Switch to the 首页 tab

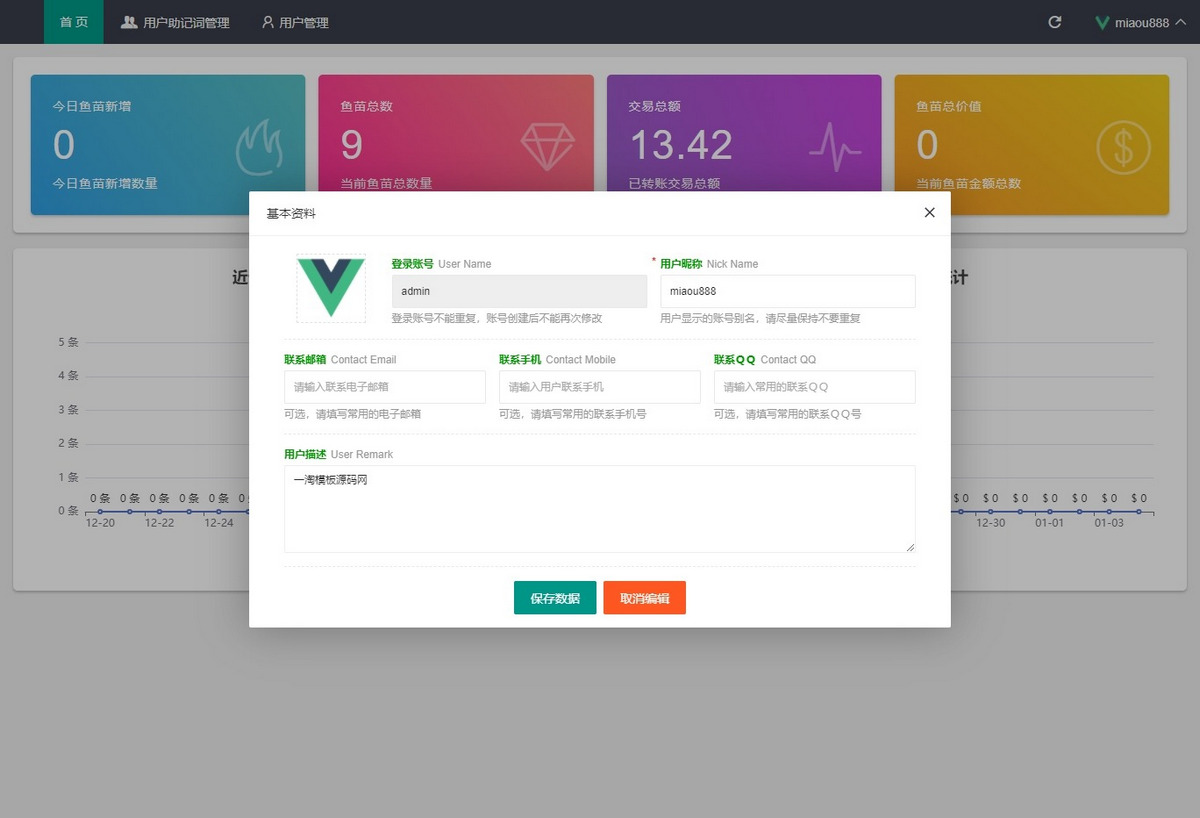(x=73, y=21)
